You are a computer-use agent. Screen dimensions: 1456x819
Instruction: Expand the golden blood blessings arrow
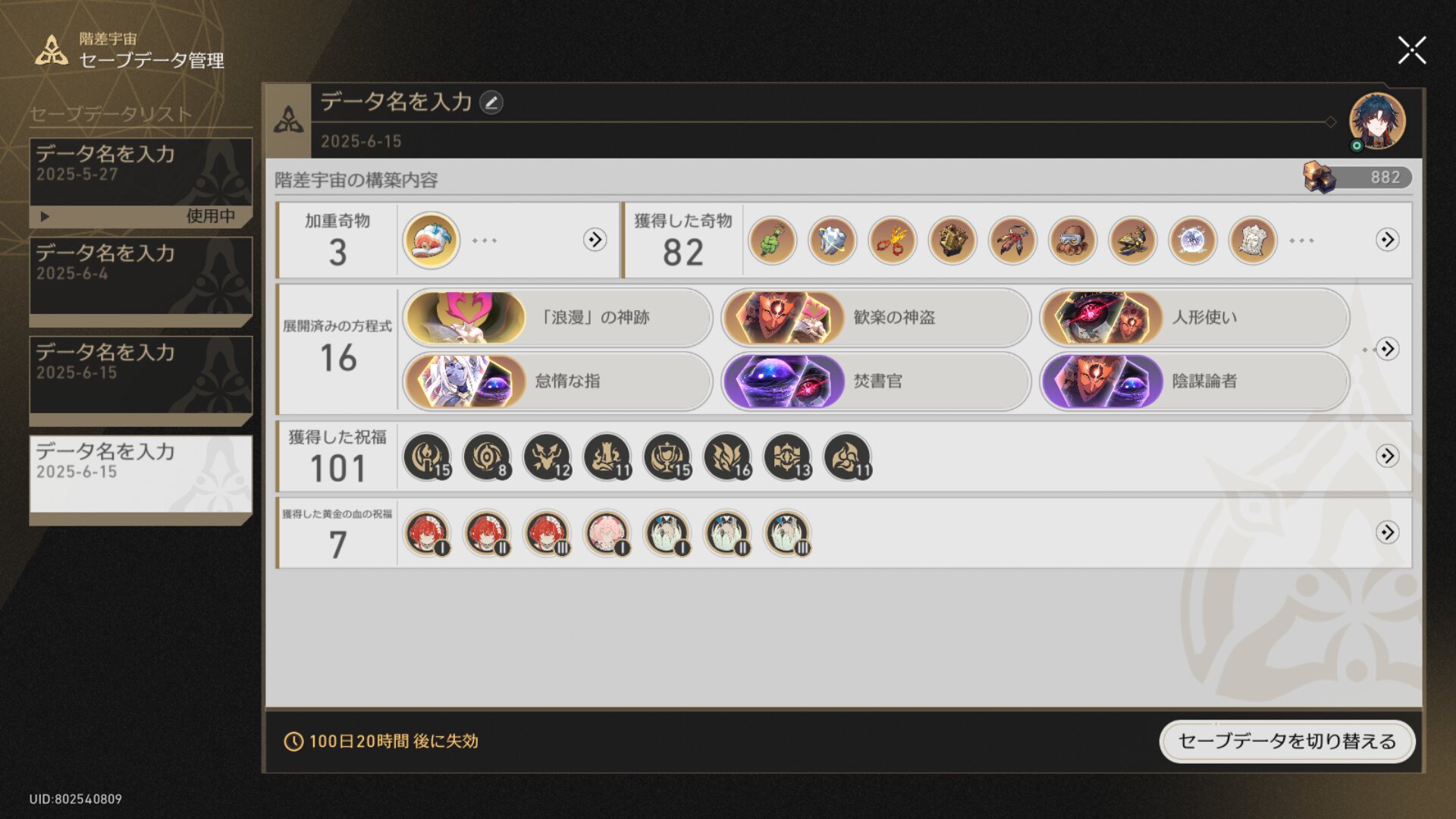tap(1387, 532)
